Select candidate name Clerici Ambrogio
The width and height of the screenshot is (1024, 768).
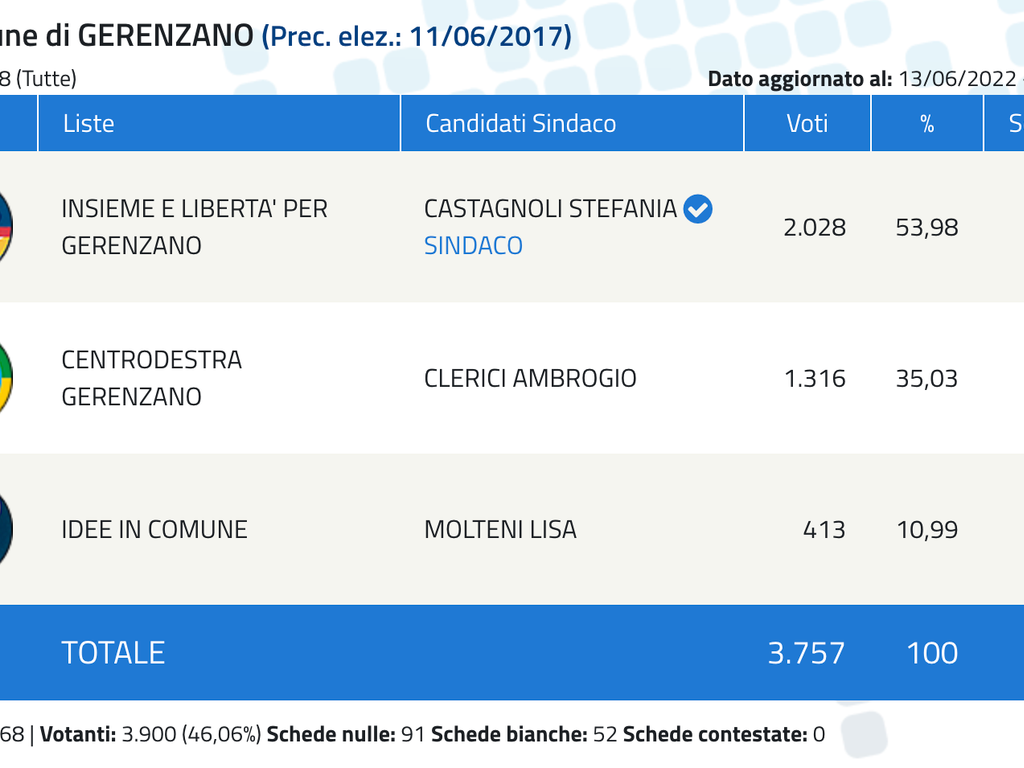click(530, 378)
